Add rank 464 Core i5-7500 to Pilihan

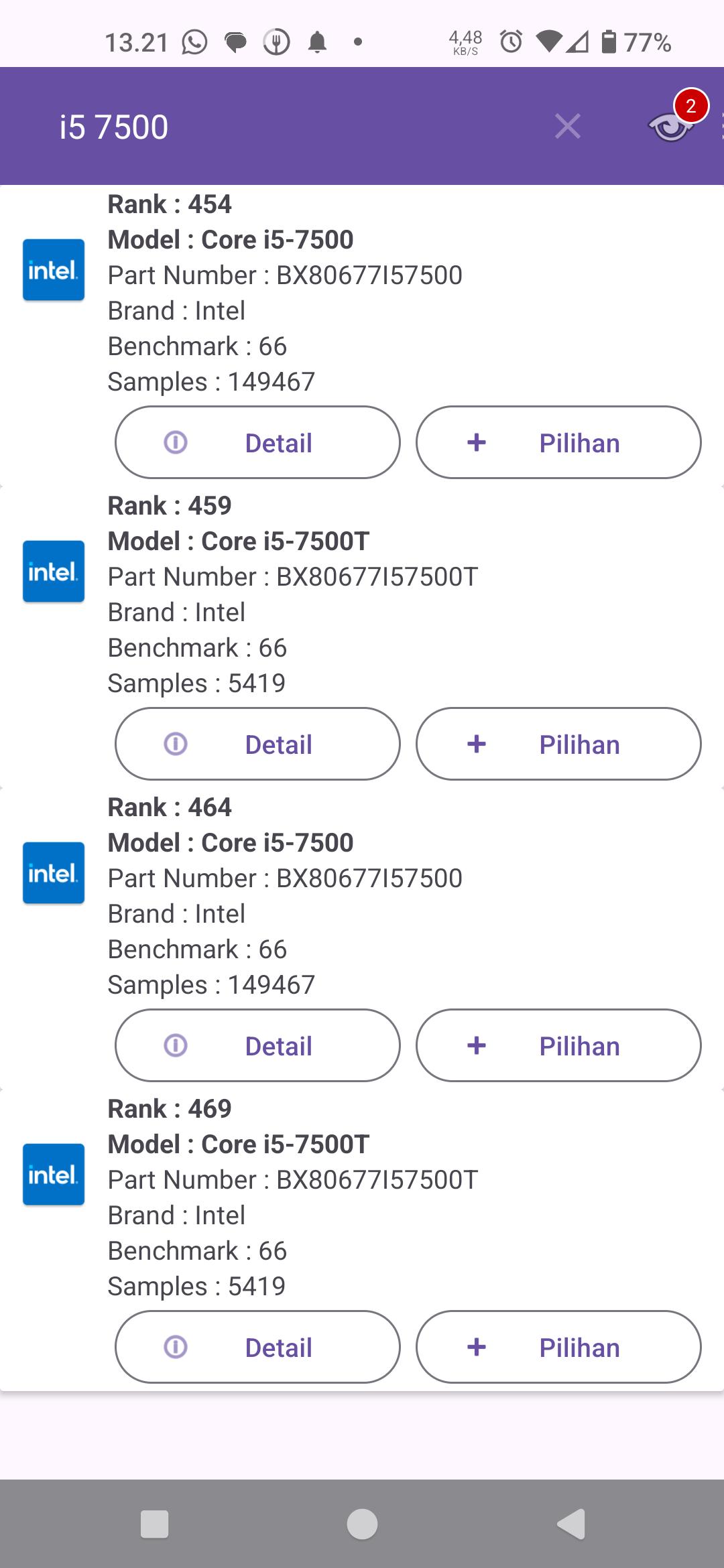(558, 1045)
